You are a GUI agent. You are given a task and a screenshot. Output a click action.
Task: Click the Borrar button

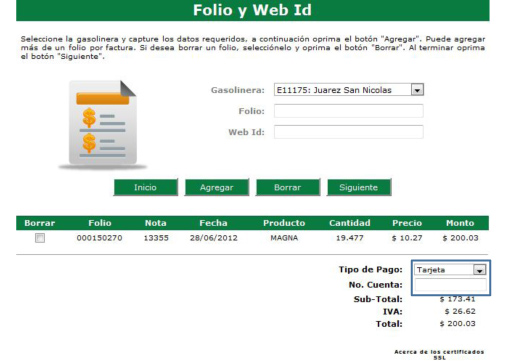coord(288,187)
